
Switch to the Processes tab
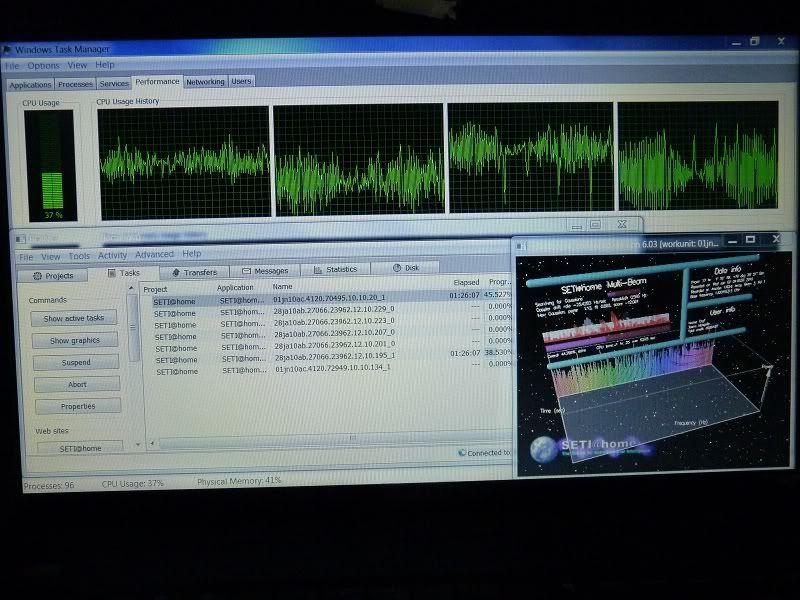click(x=76, y=85)
